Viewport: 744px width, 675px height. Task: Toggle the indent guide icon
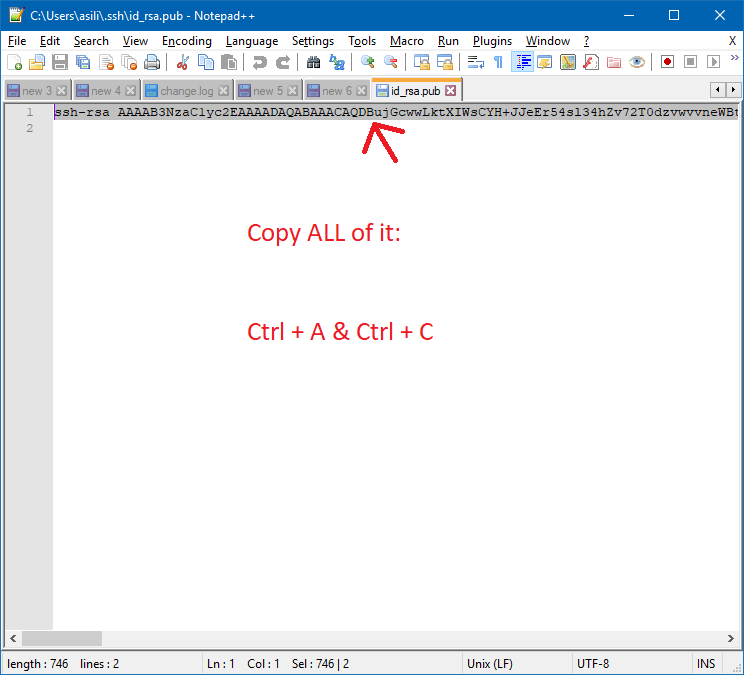[x=522, y=62]
